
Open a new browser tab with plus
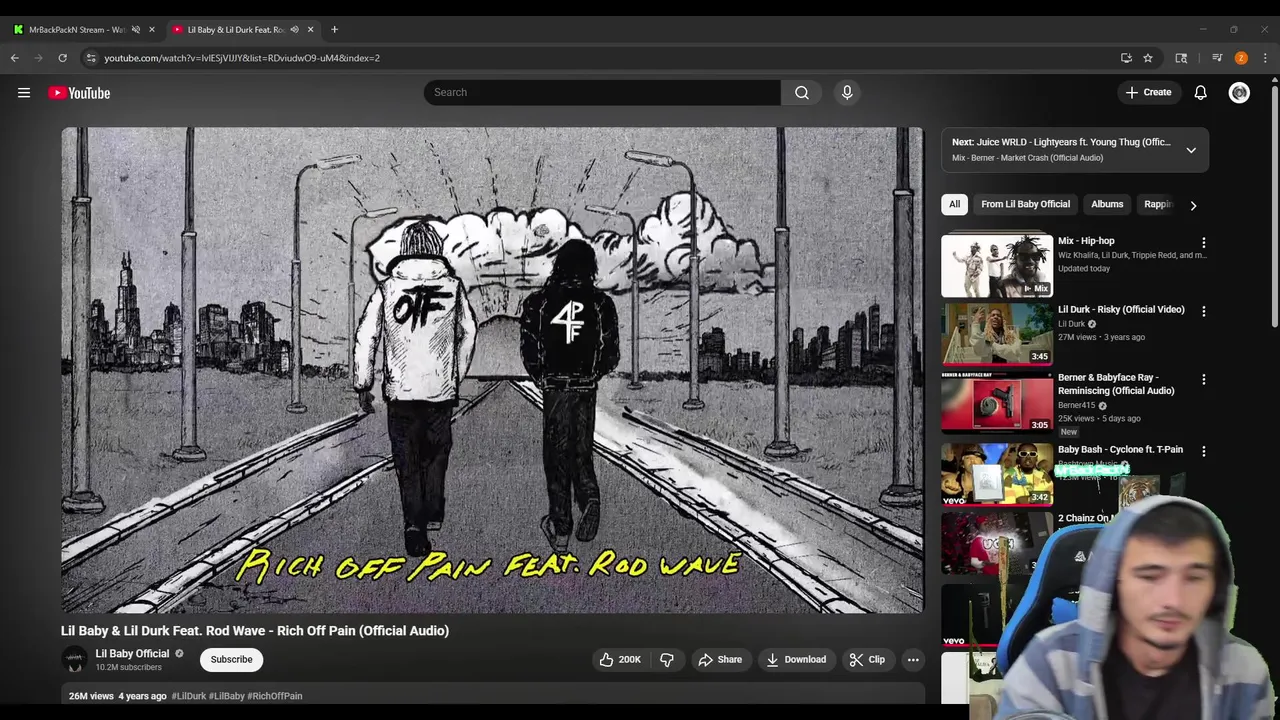[x=334, y=29]
